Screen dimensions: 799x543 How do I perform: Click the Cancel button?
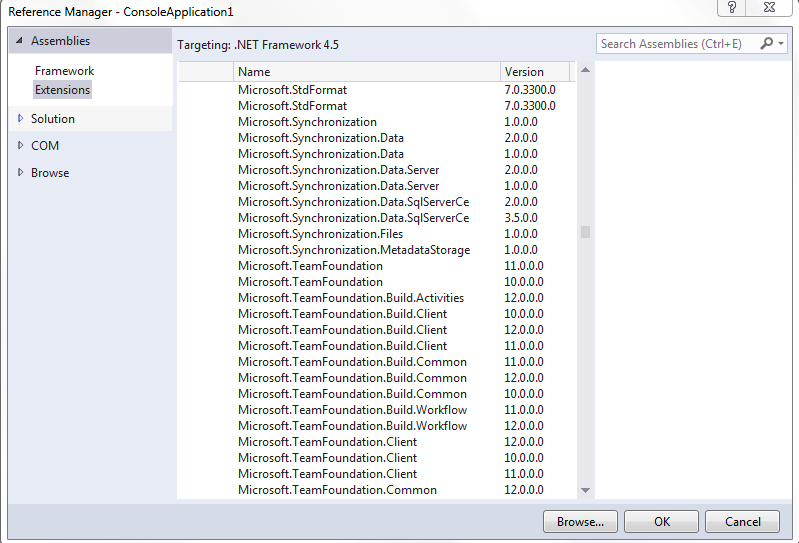[x=742, y=522]
